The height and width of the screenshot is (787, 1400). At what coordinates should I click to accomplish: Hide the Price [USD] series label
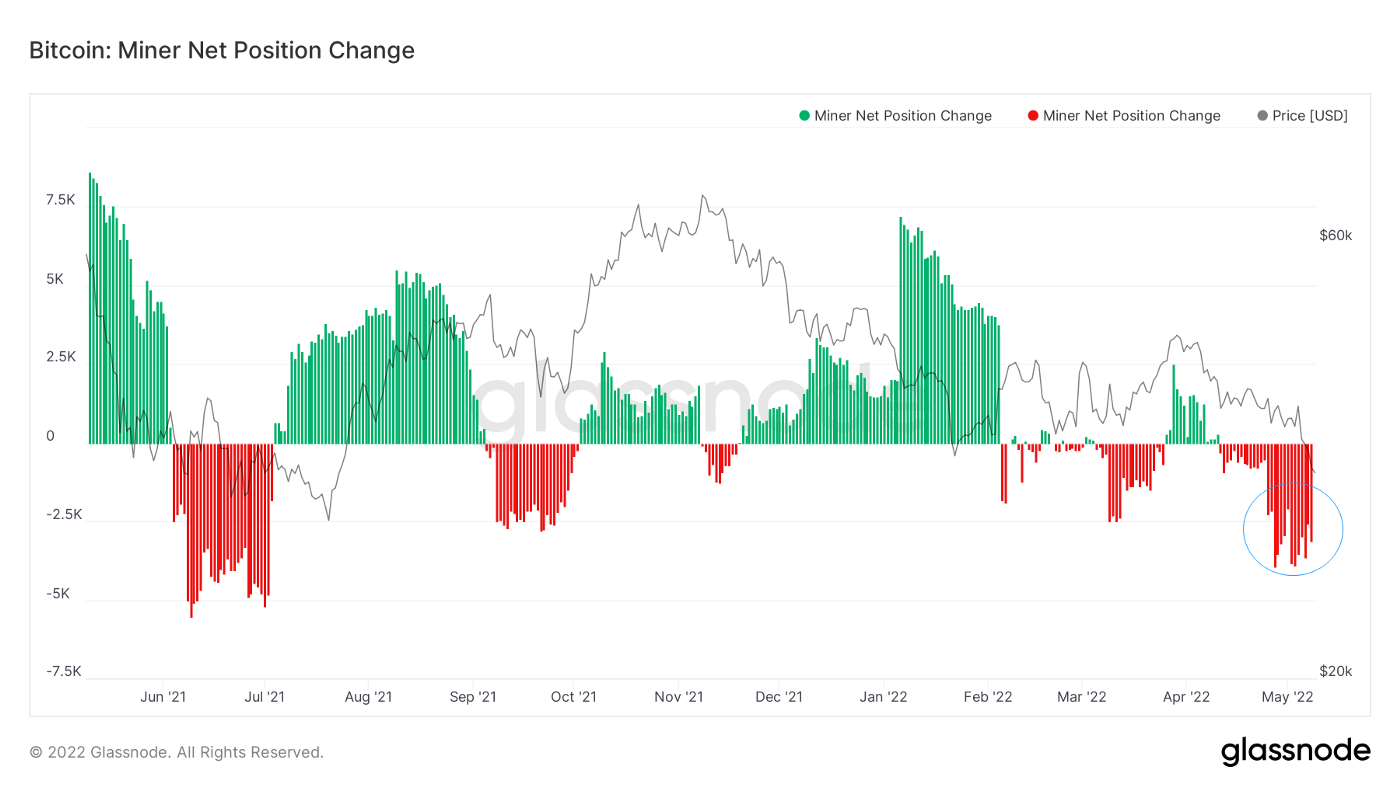coord(1310,116)
